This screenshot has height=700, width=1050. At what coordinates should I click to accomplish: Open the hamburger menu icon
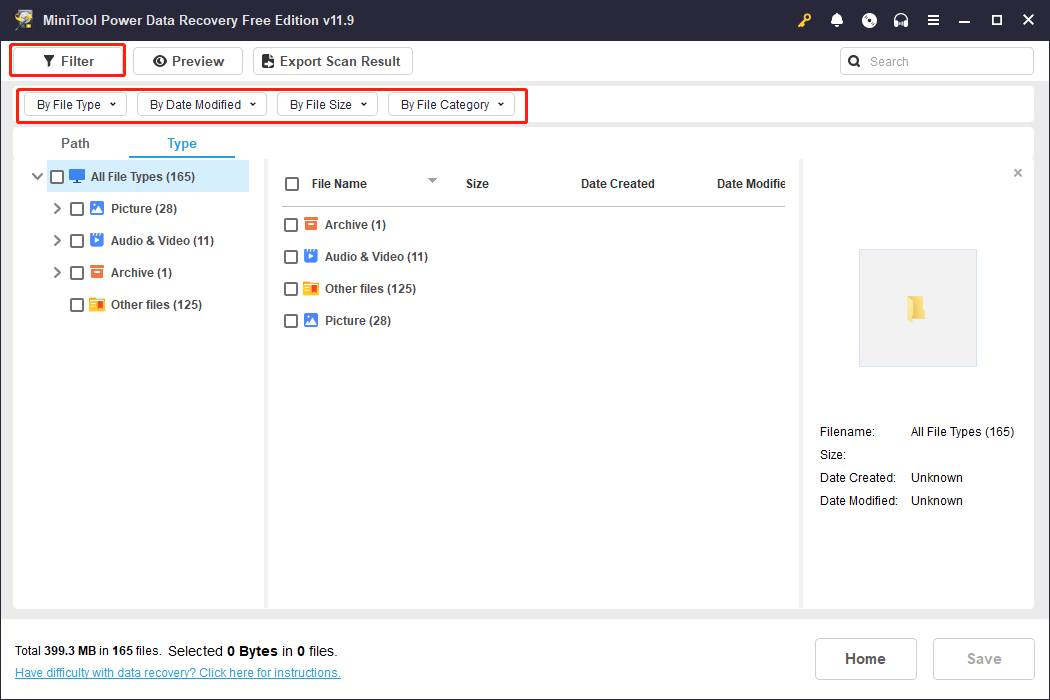pos(933,20)
